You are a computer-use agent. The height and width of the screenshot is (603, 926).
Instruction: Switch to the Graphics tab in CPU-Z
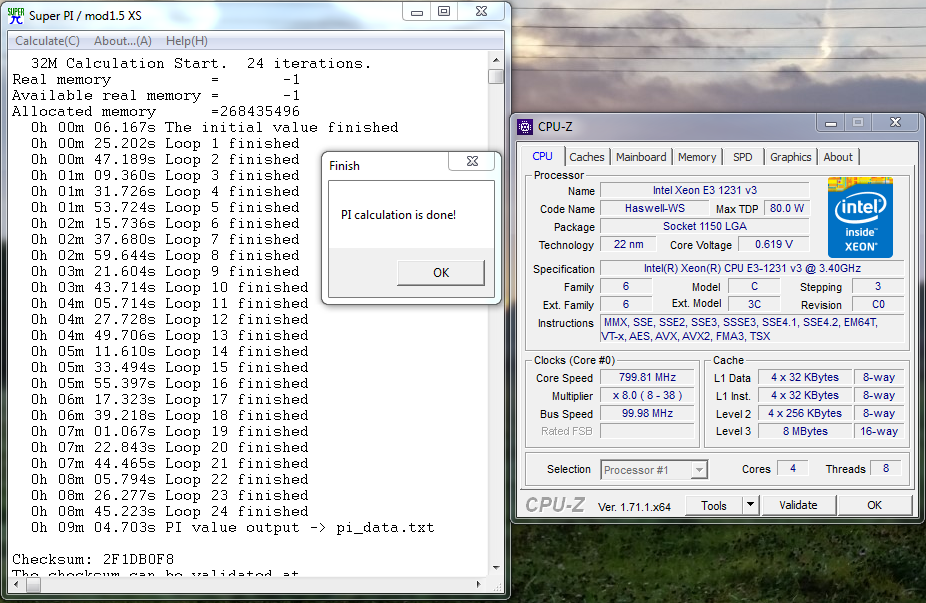pyautogui.click(x=790, y=157)
